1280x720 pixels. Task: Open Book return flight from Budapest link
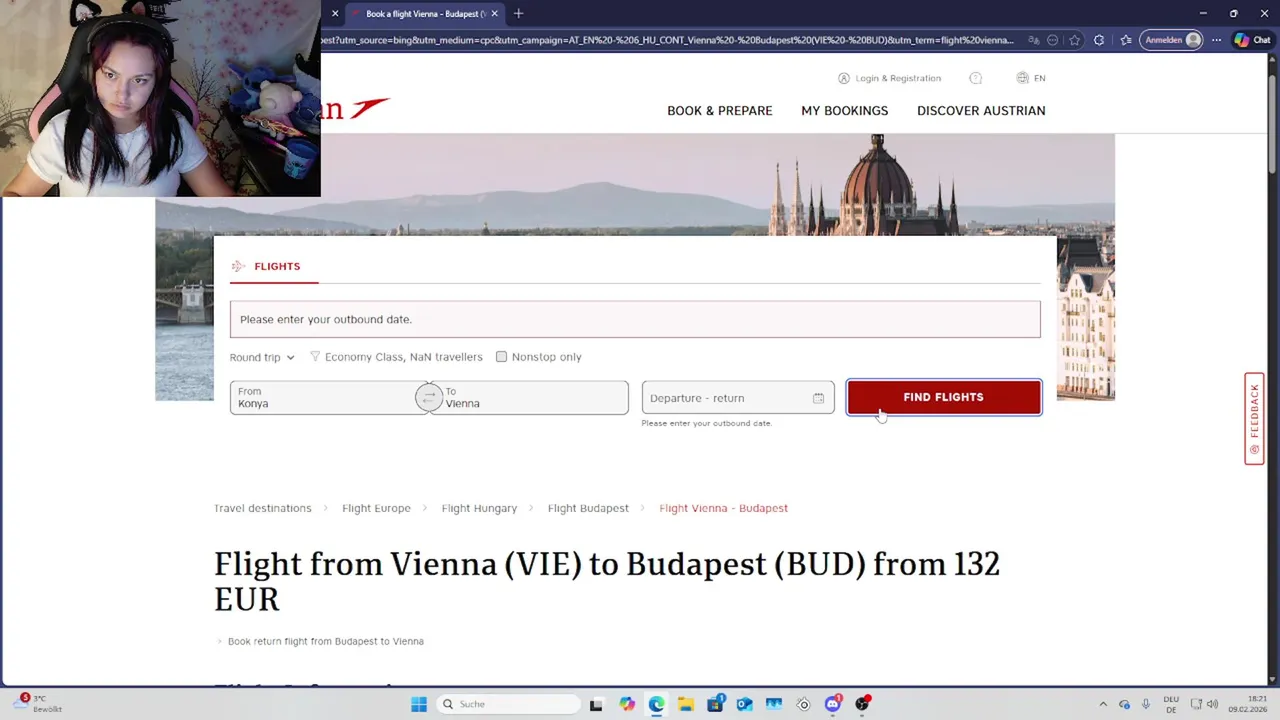tap(325, 641)
